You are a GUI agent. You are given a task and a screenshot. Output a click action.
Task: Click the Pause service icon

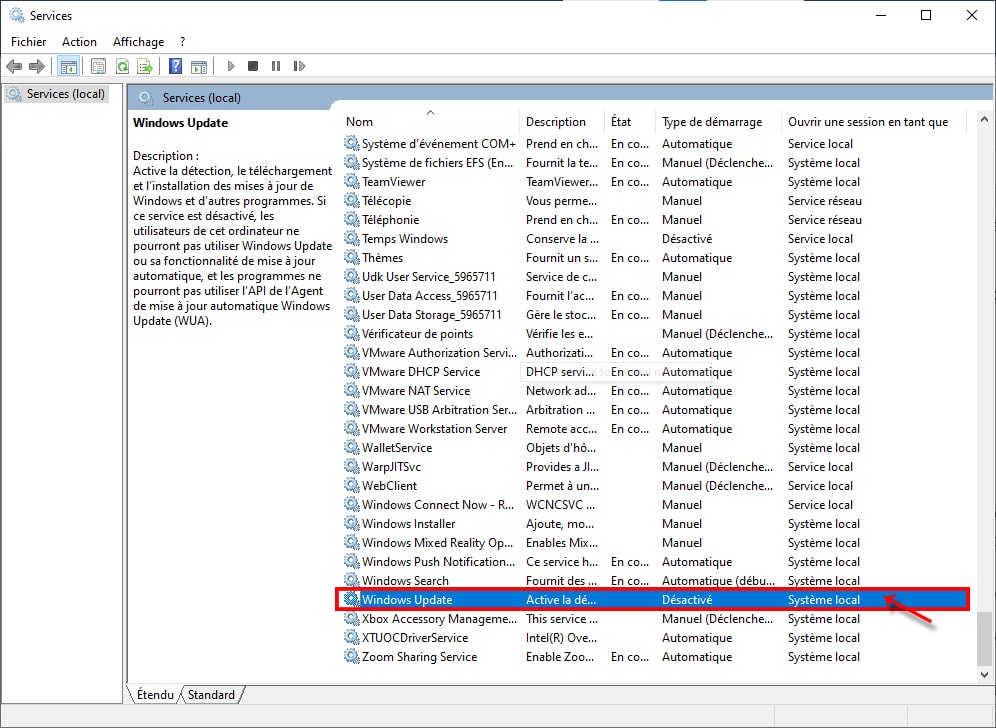[276, 66]
